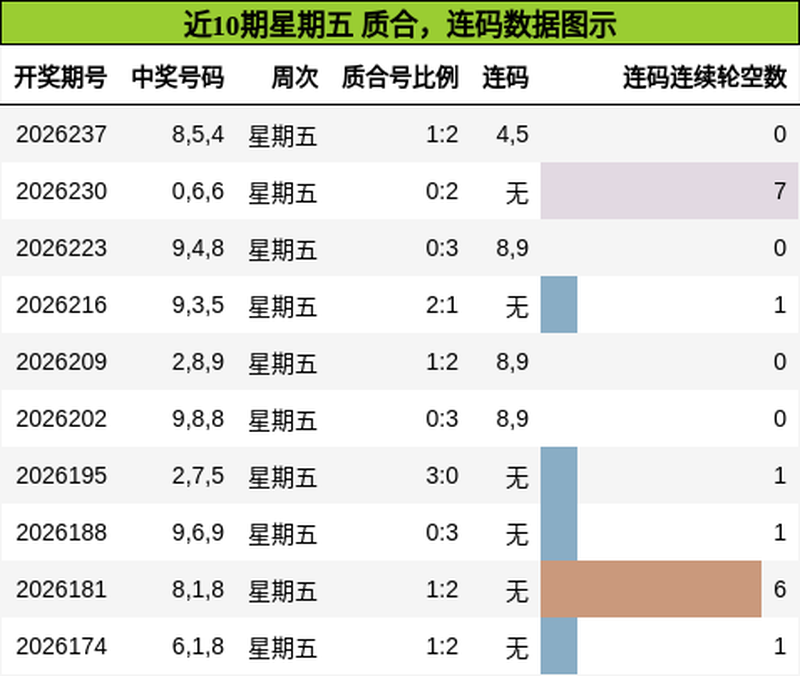Select winning numbers 9,3,5

198,305
